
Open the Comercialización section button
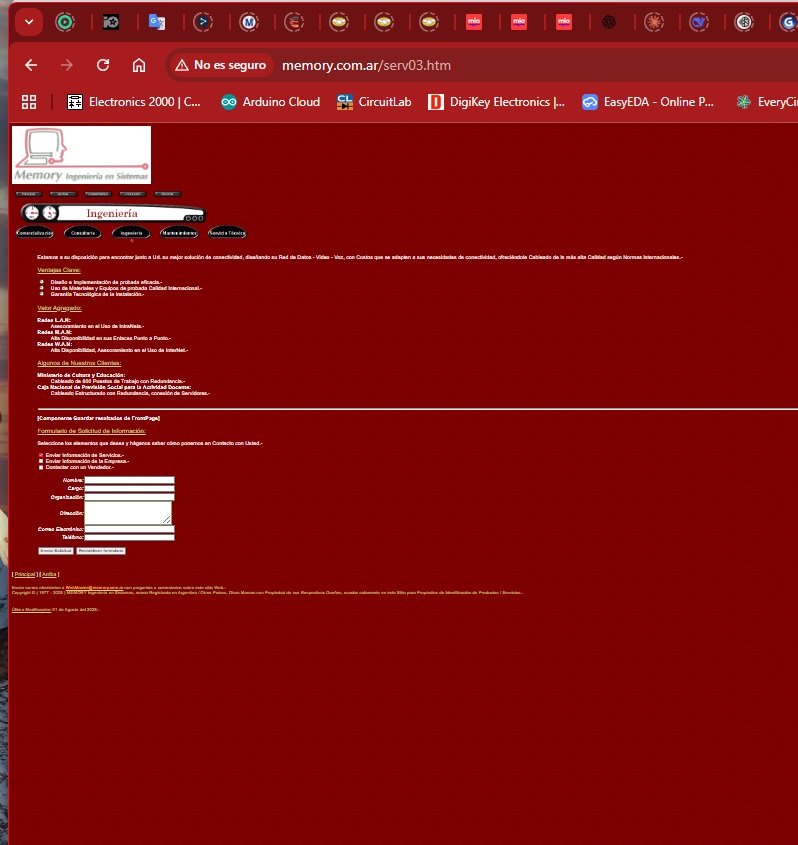[34, 233]
